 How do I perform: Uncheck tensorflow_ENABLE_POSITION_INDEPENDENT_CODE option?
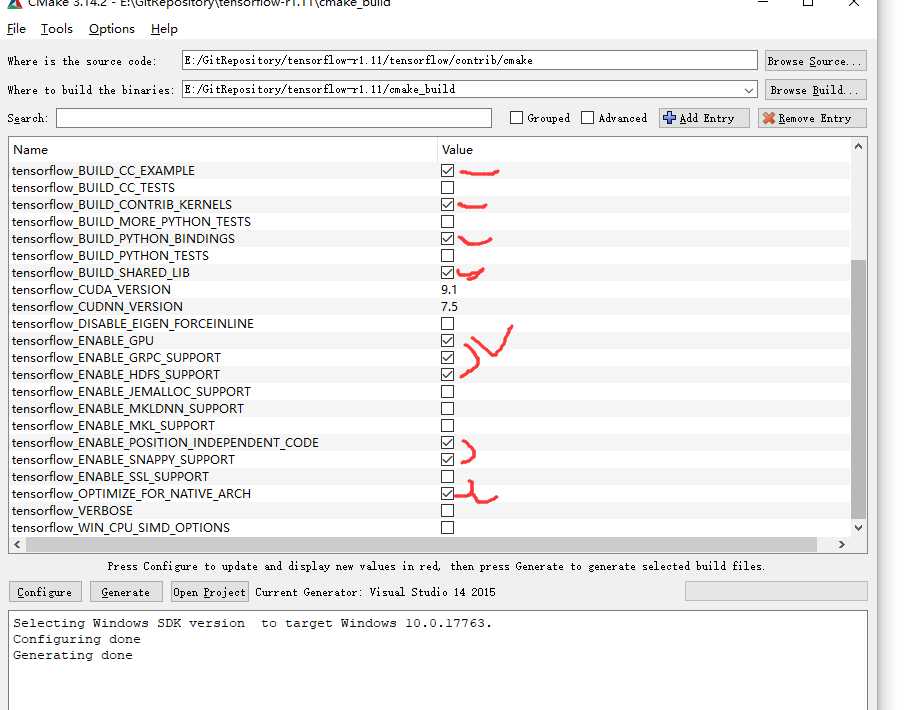coord(448,442)
